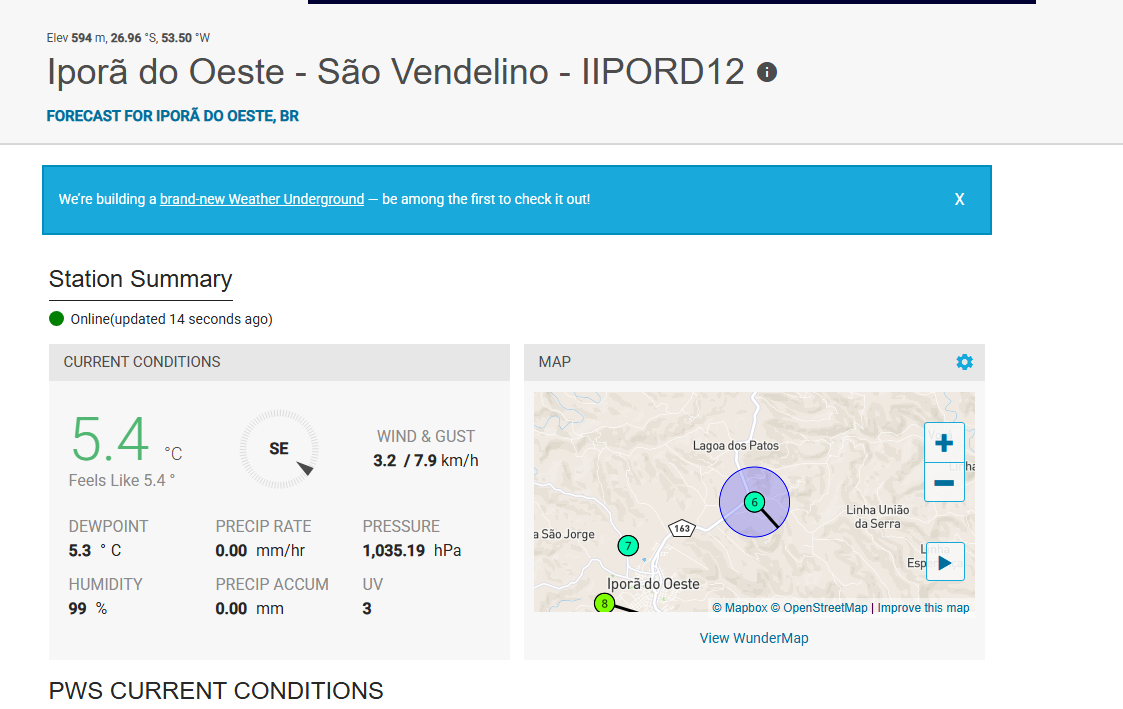Click the SE wind direction compass dial
1123x709 pixels.
tap(279, 449)
